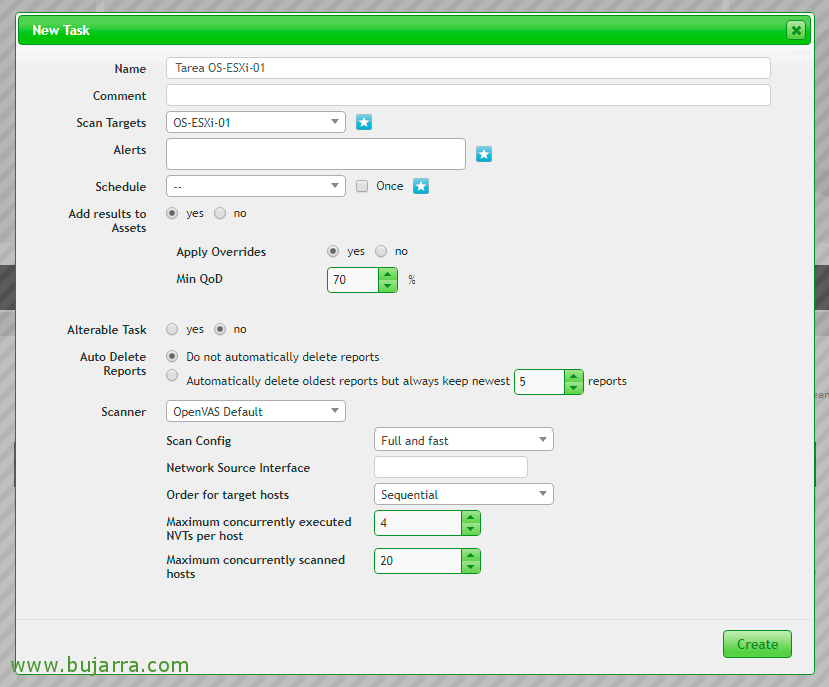Open the Scanner dropdown
The image size is (829, 687).
[x=256, y=411]
